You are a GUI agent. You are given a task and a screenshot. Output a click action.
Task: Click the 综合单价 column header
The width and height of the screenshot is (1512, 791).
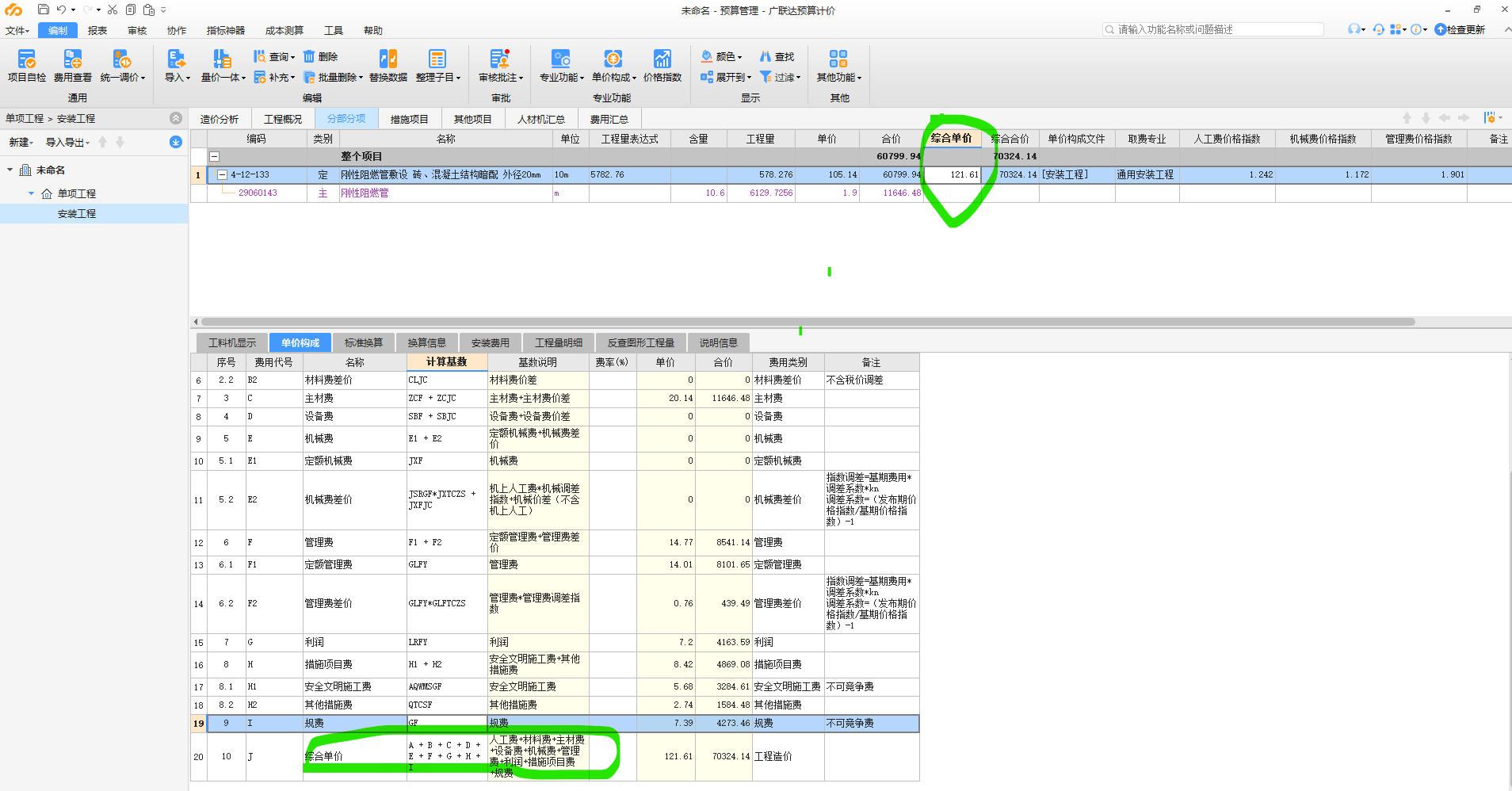click(952, 138)
